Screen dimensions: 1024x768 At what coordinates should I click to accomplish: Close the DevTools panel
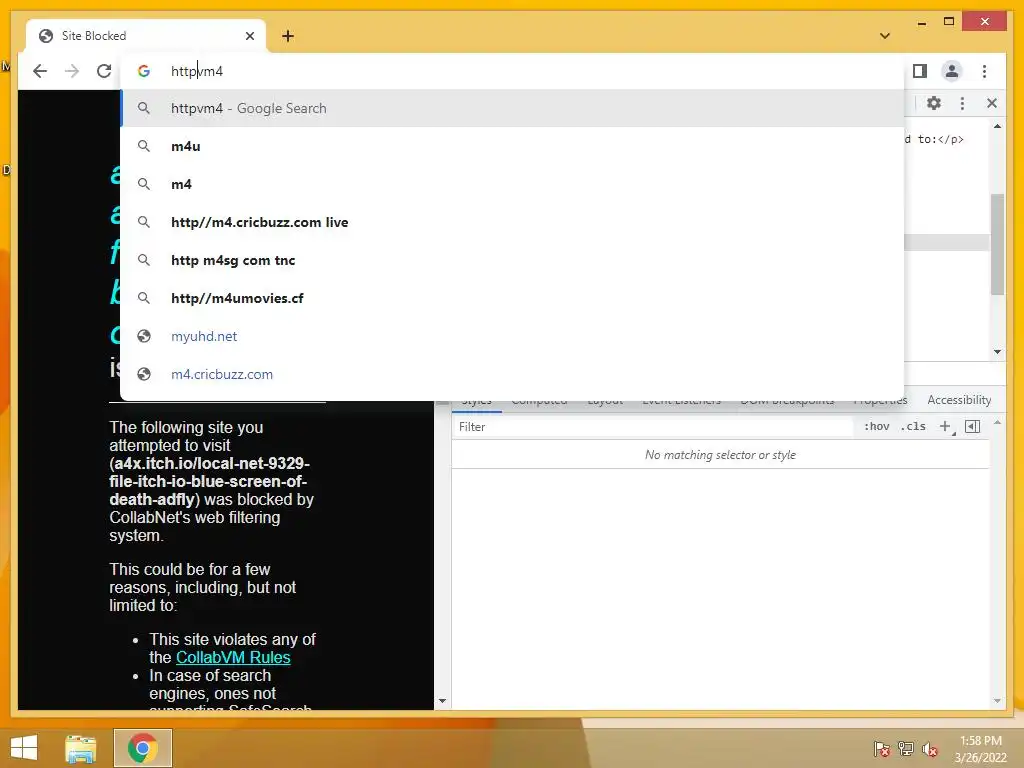click(991, 103)
